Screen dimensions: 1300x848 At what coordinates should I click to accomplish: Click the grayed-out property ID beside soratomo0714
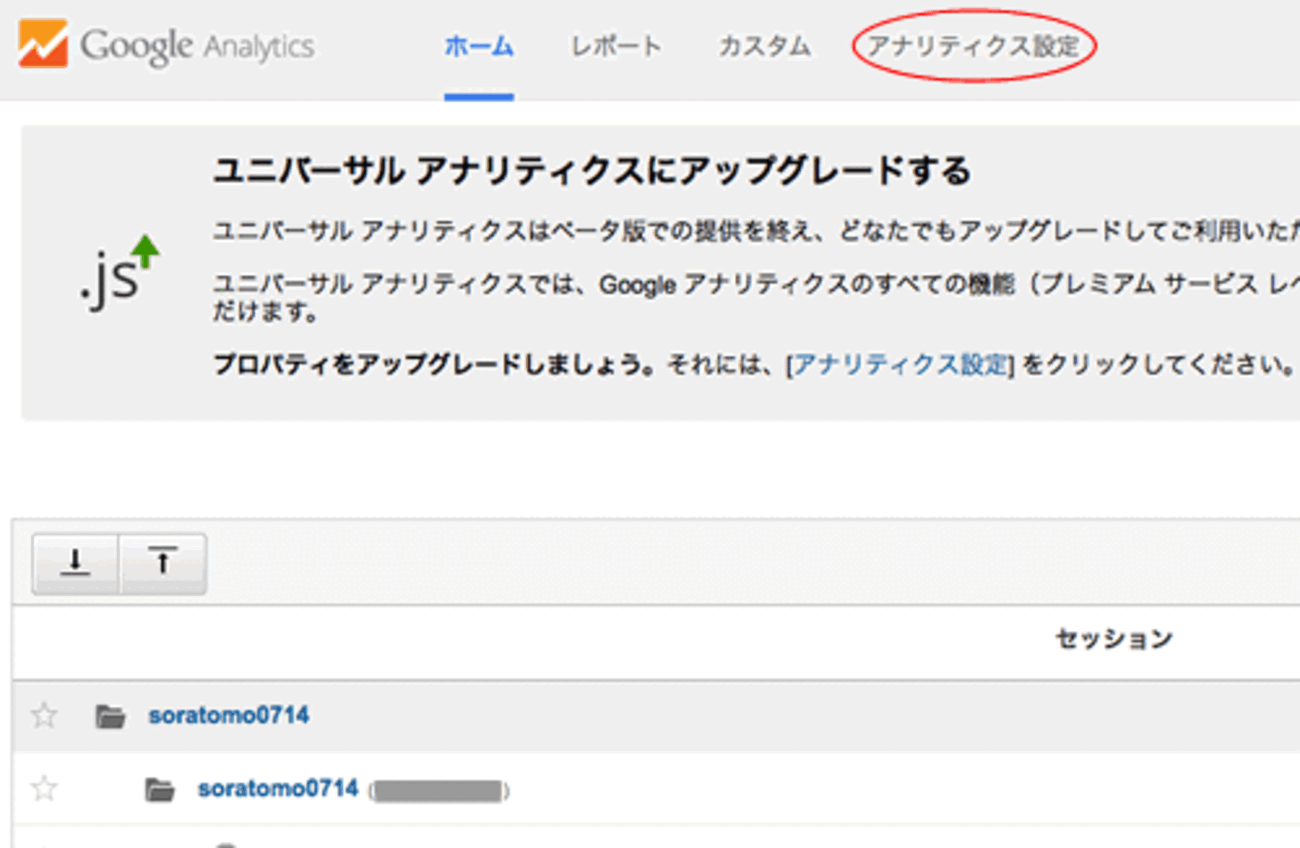point(438,791)
